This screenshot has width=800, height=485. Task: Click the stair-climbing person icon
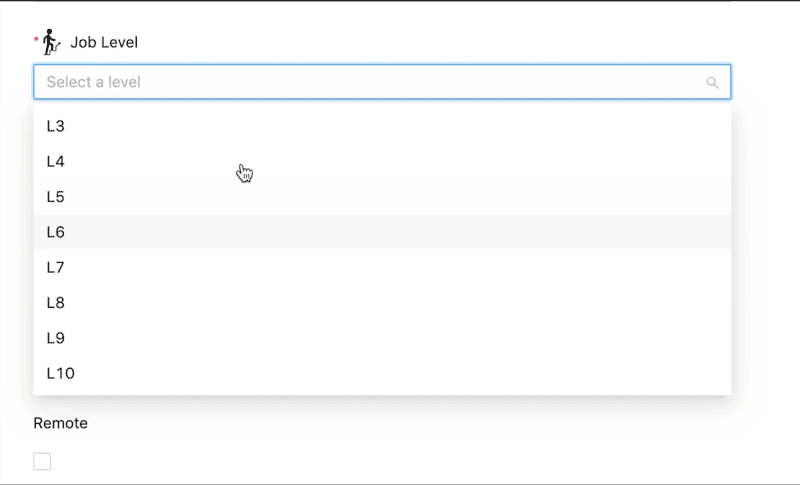pos(51,41)
